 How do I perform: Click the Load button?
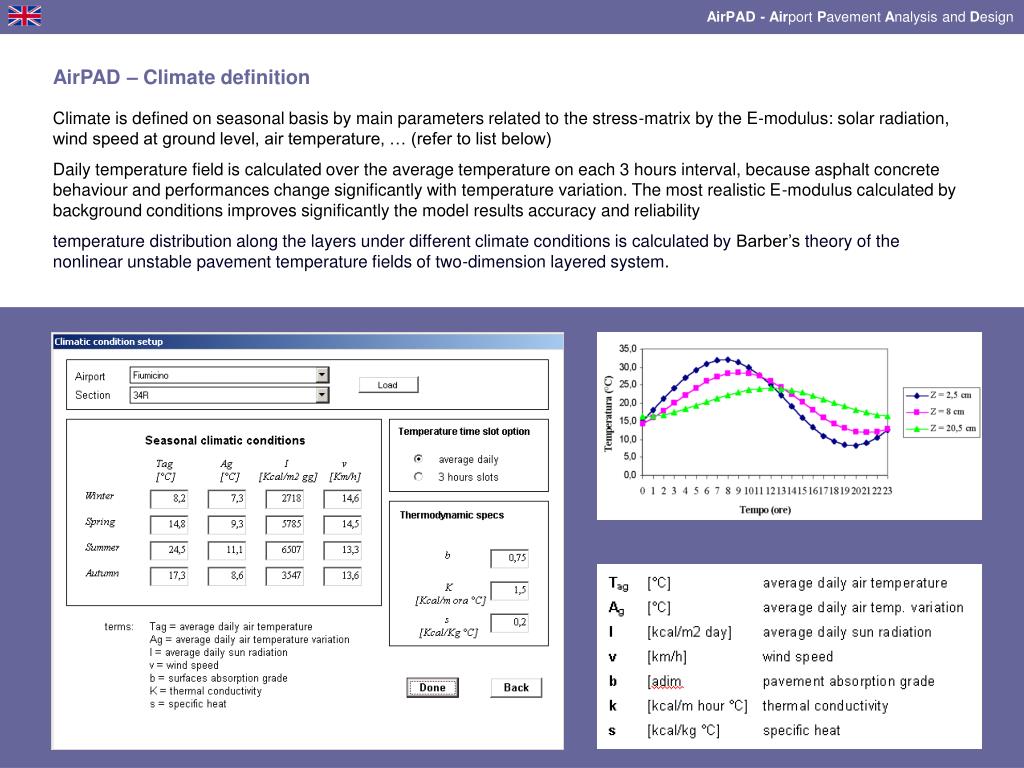(x=388, y=385)
